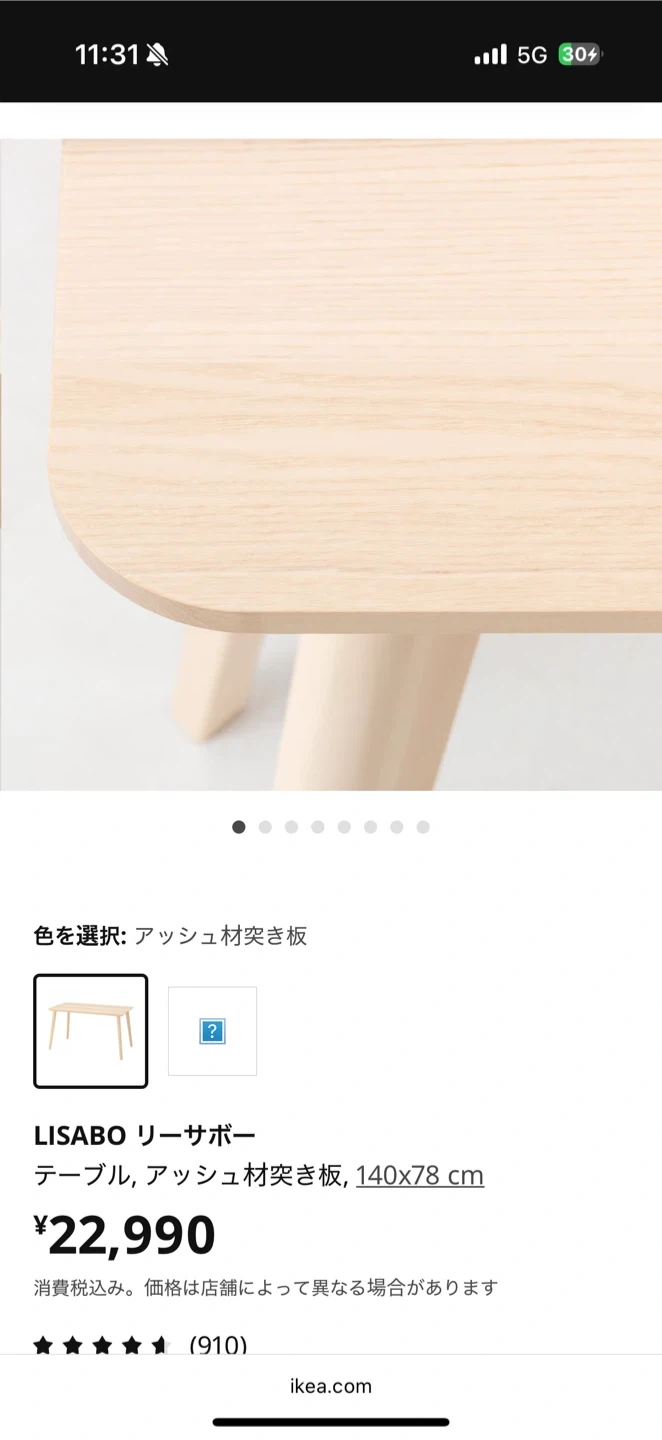Open the 140x78 cm size link
The height and width of the screenshot is (1440, 662).
pyautogui.click(x=420, y=1175)
